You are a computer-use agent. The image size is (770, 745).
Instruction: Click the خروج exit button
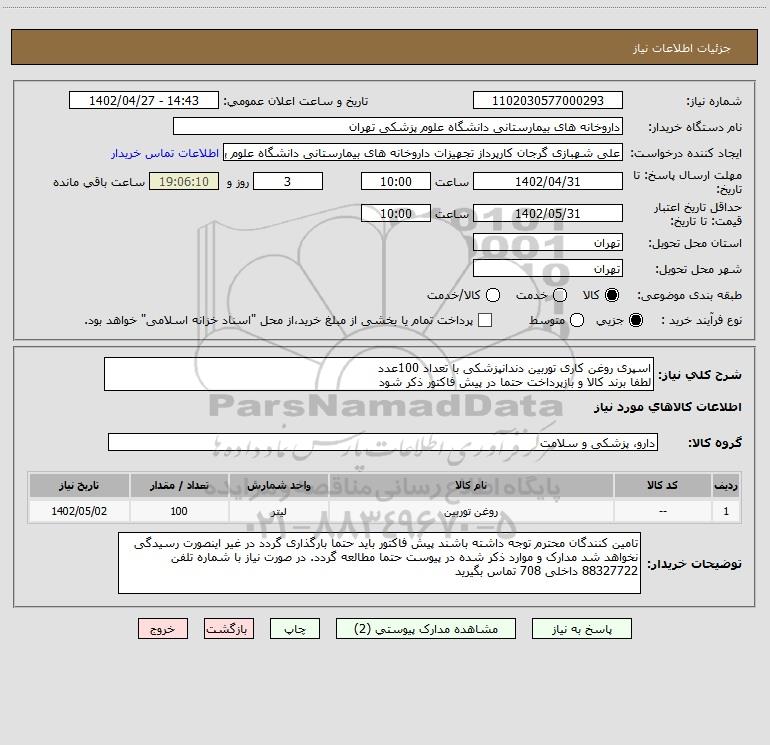tap(163, 629)
